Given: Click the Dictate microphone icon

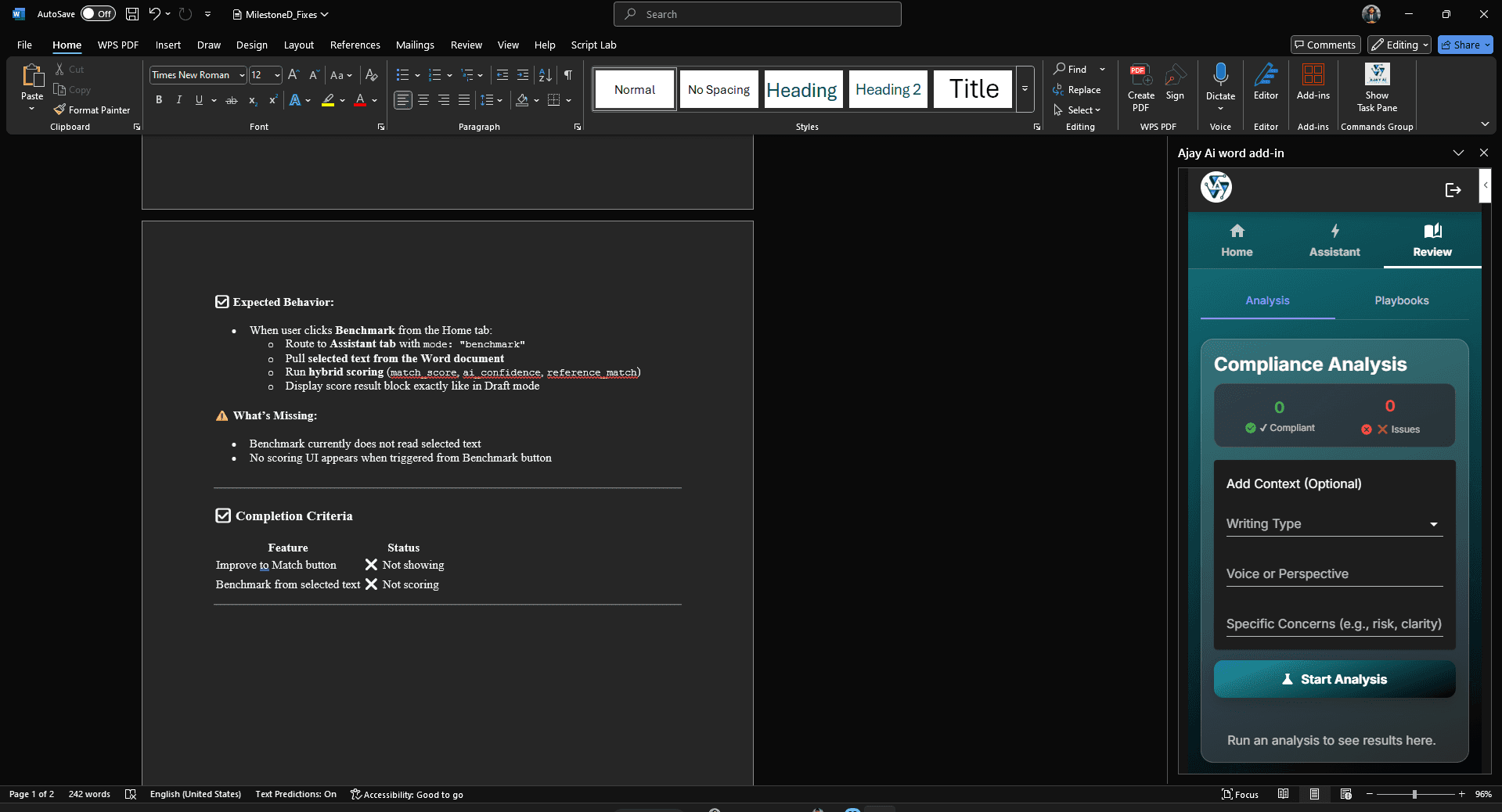Looking at the screenshot, I should [1220, 75].
